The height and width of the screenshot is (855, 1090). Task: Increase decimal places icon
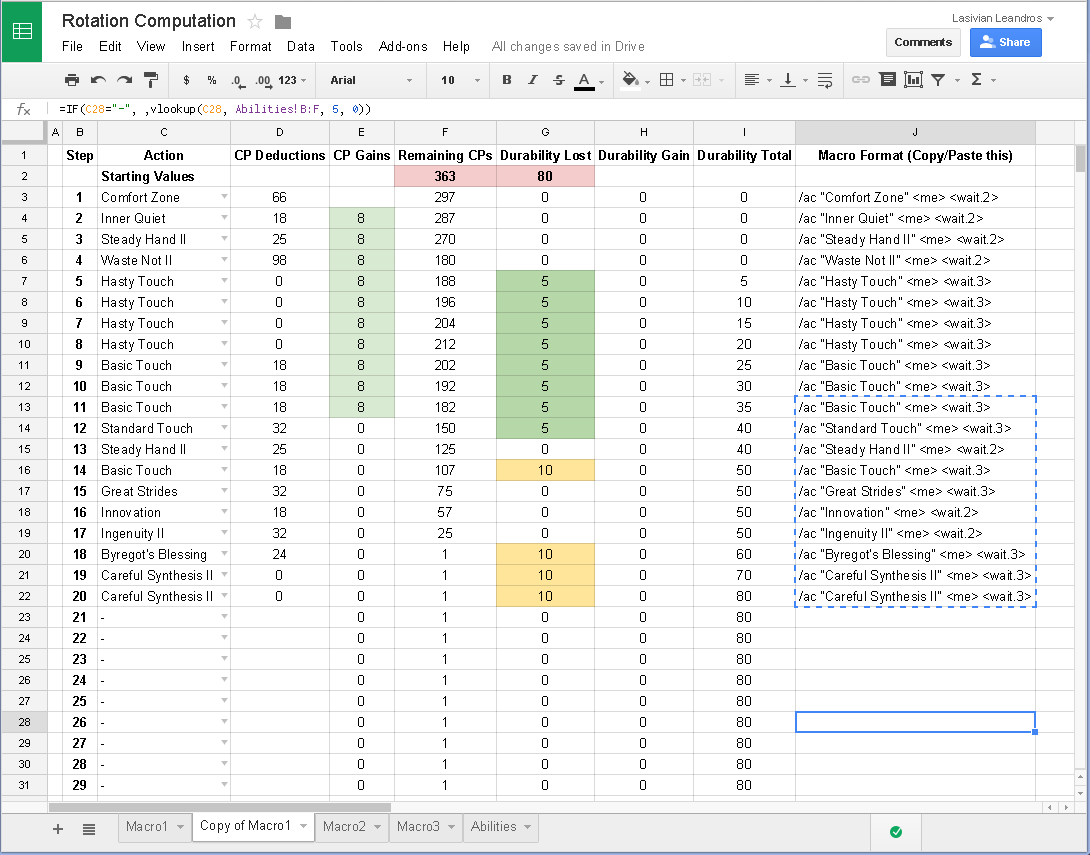click(263, 81)
